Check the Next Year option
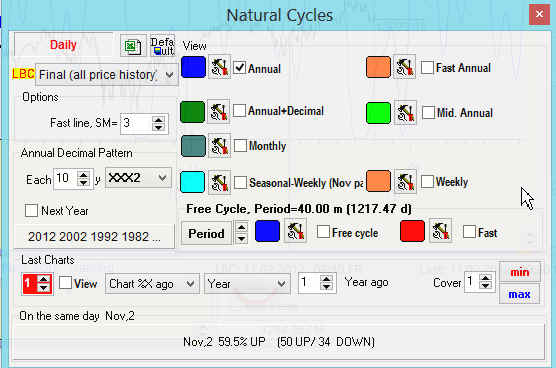556x368 pixels. pos(31,210)
